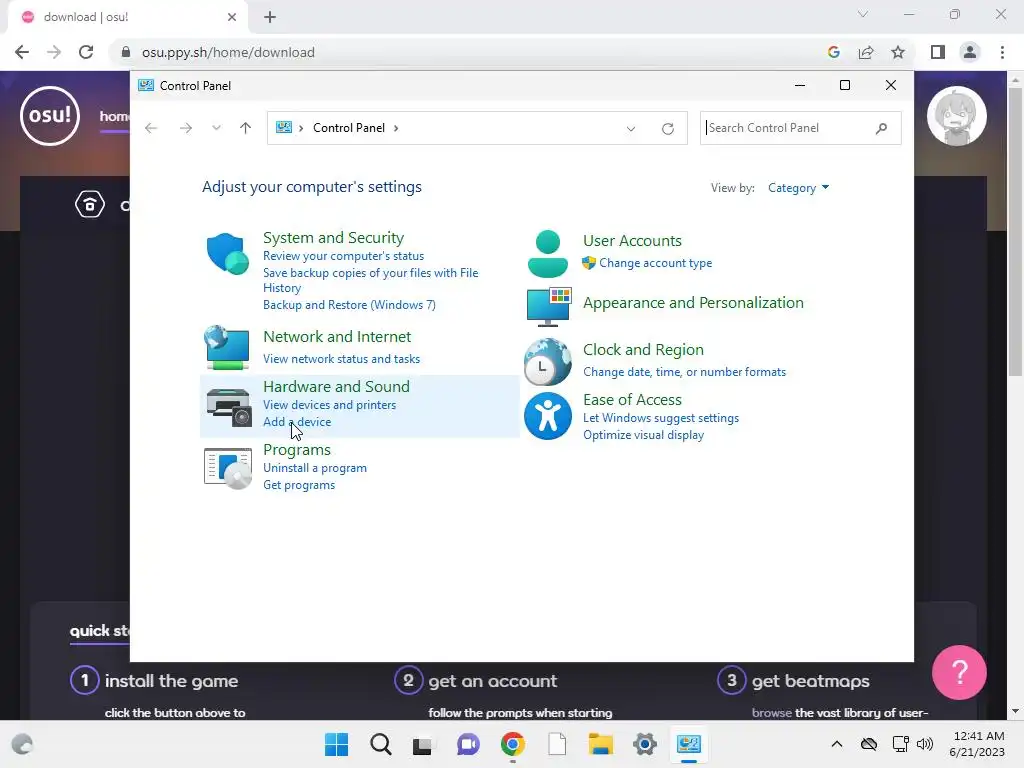Show hidden system tray icons
This screenshot has width=1024, height=768.
837,744
